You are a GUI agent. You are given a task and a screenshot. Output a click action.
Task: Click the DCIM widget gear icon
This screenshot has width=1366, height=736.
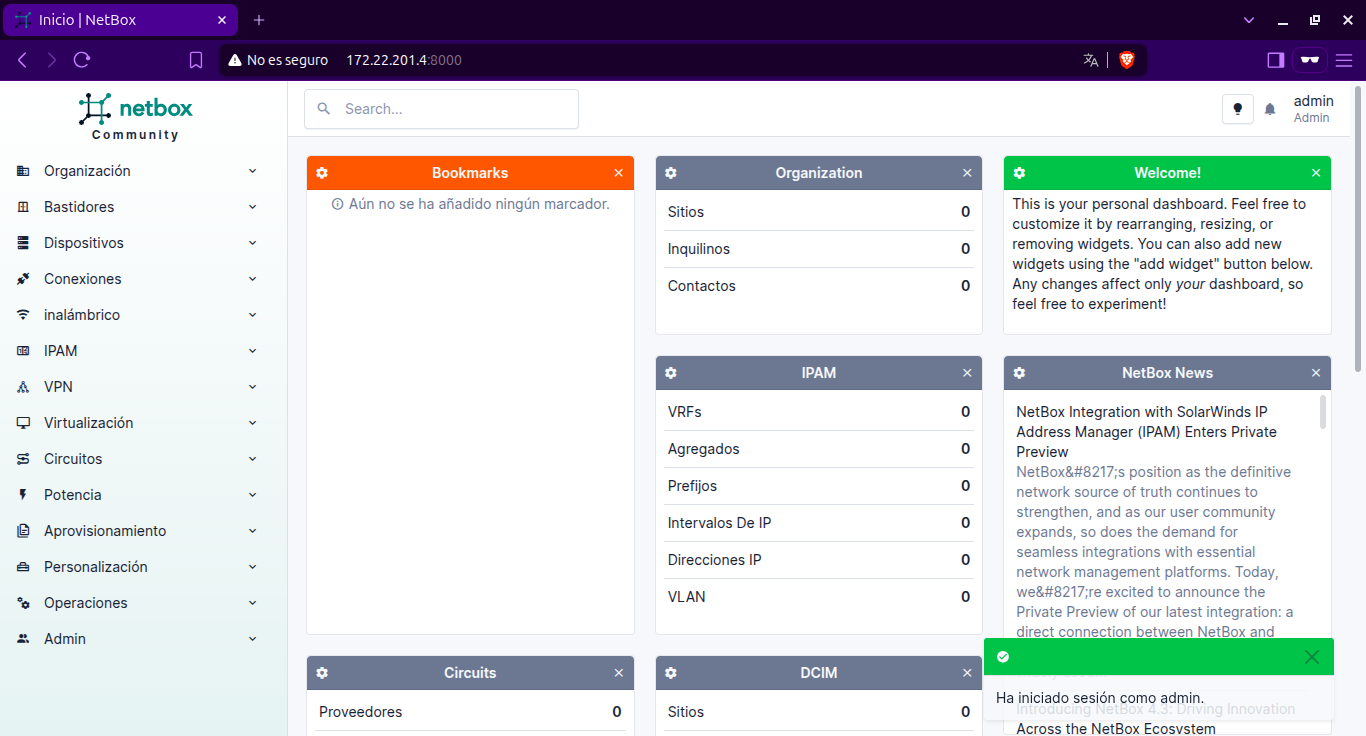pos(671,673)
